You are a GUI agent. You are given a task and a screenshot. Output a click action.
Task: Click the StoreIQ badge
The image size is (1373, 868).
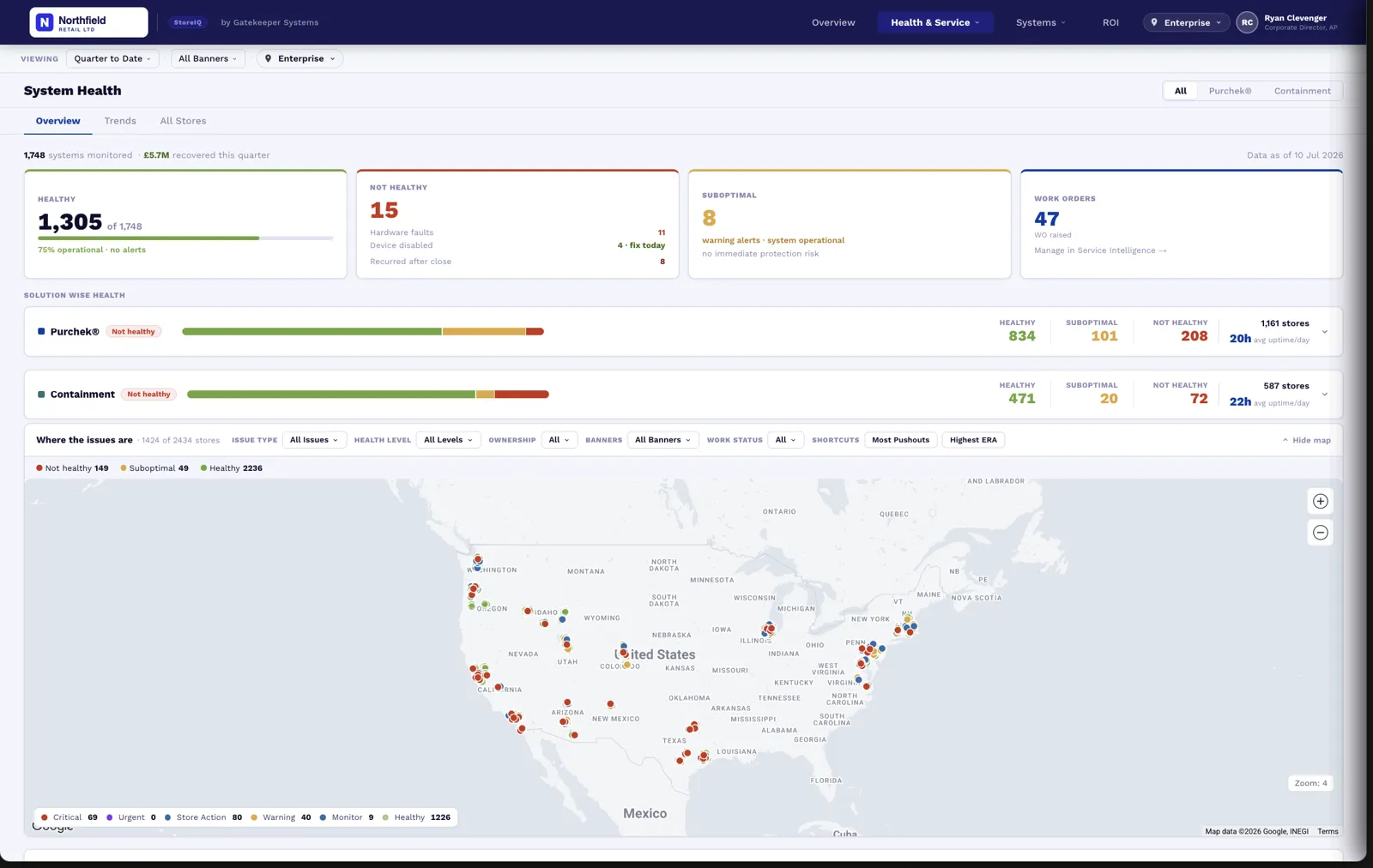coord(187,22)
